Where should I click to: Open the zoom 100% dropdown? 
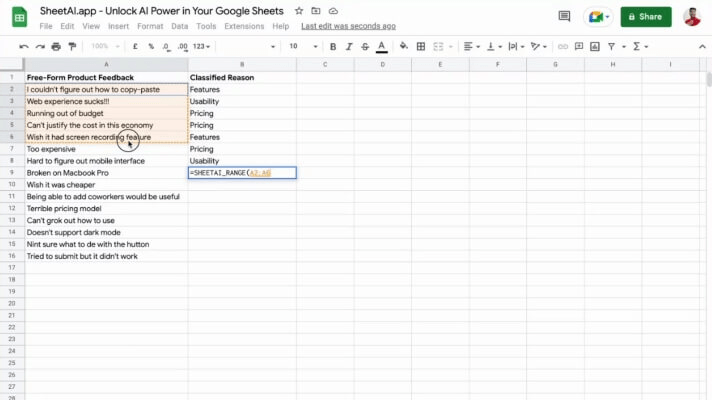pos(105,46)
